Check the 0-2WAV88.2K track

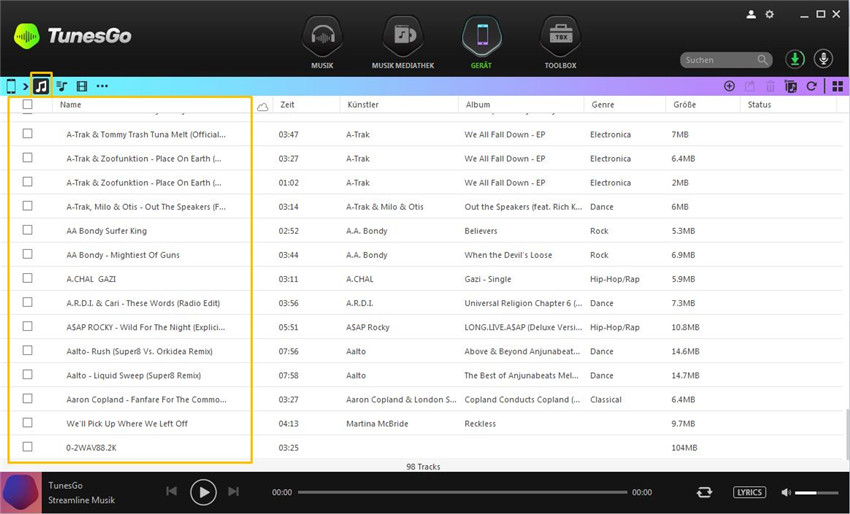pos(28,447)
